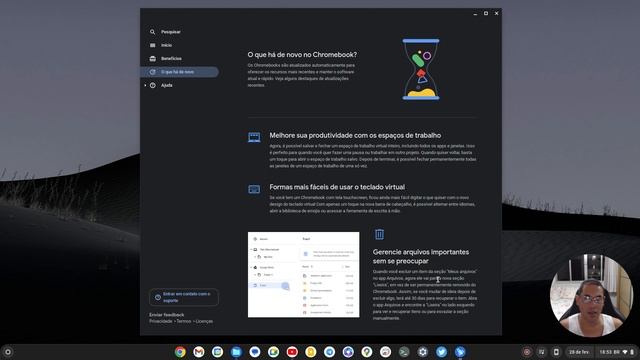The width and height of the screenshot is (640, 360).
Task: Open Google Maps from the shelf
Action: [367, 352]
